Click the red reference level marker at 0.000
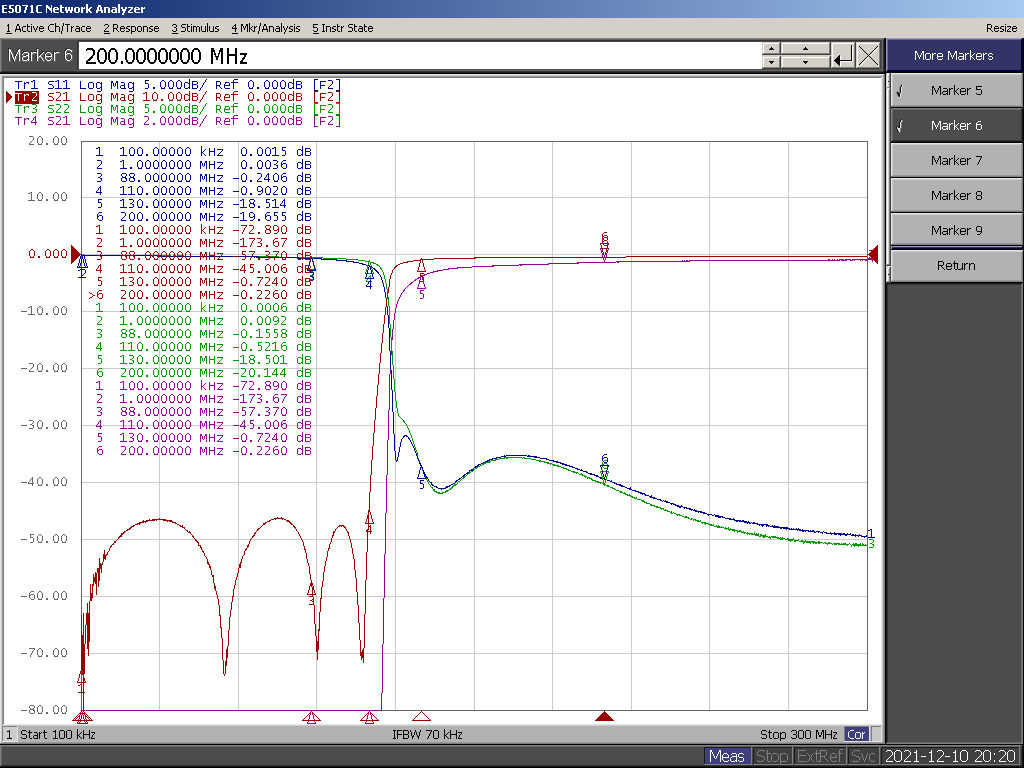The width and height of the screenshot is (1024, 768). 76,254
